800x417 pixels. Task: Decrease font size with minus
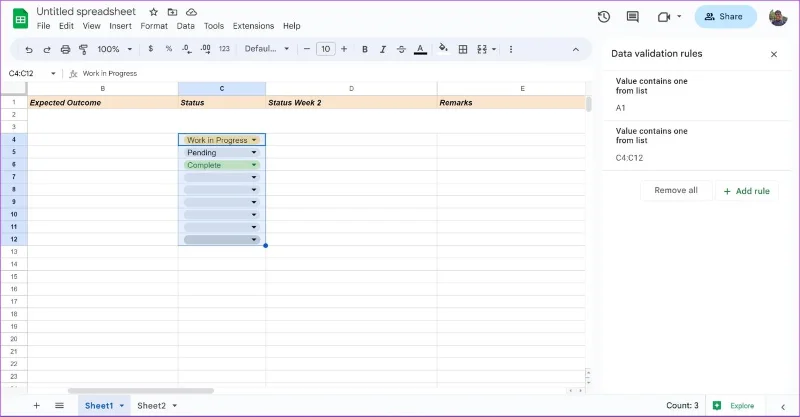[307, 49]
